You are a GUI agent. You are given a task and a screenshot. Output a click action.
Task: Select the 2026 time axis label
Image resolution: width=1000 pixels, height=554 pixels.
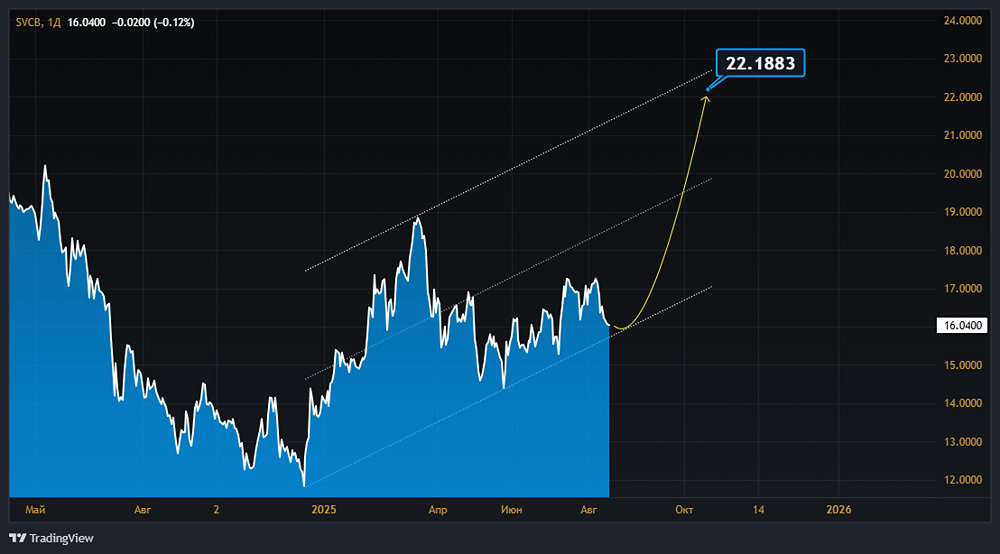839,509
